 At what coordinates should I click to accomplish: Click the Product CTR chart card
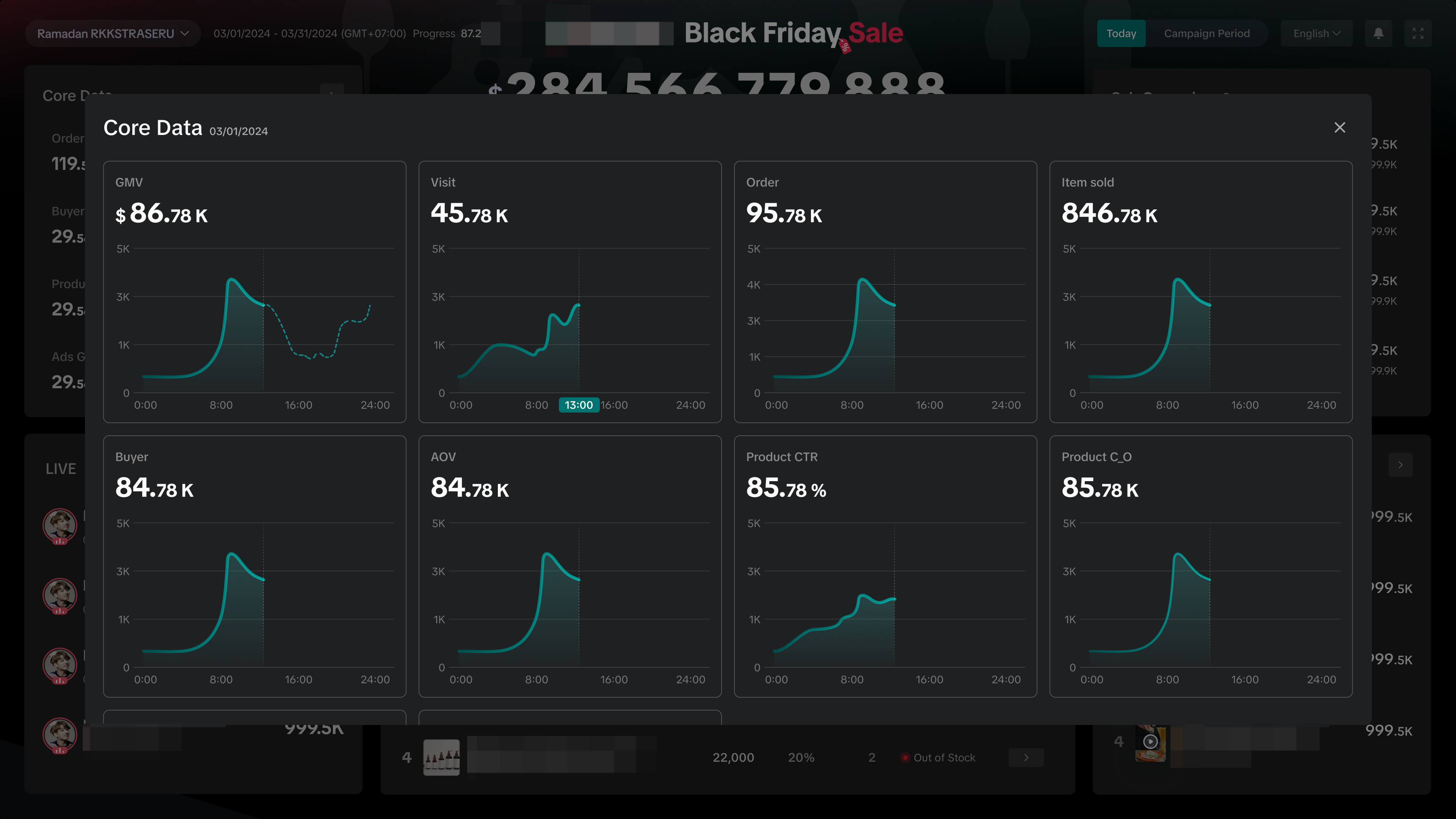tap(885, 566)
